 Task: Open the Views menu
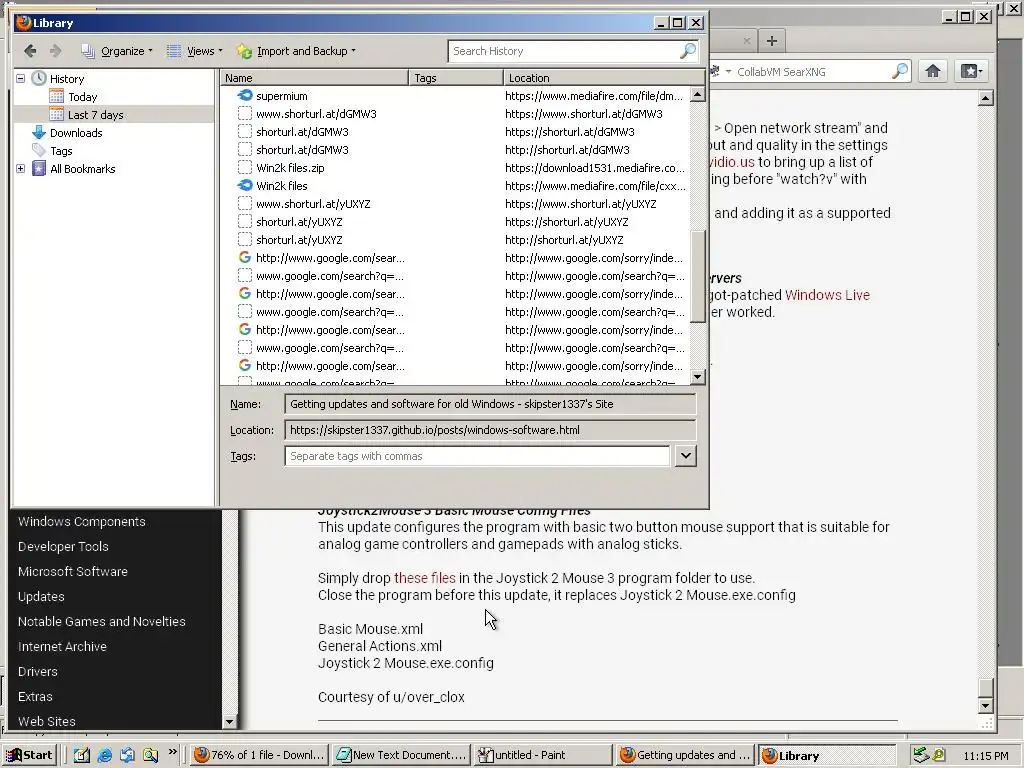(195, 51)
